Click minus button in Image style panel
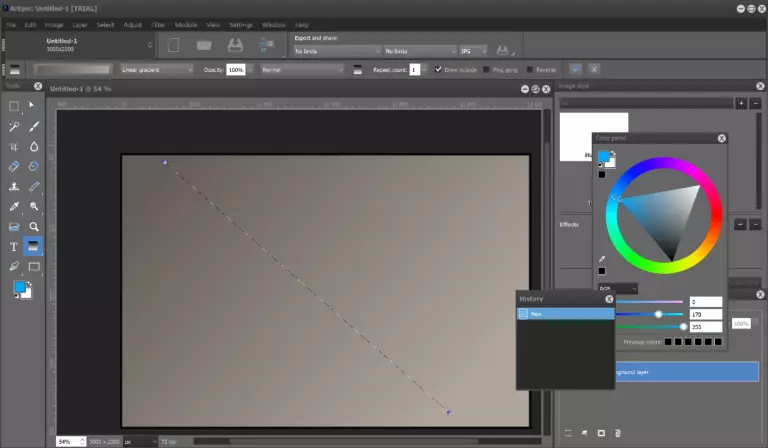This screenshot has width=768, height=448. coord(756,103)
